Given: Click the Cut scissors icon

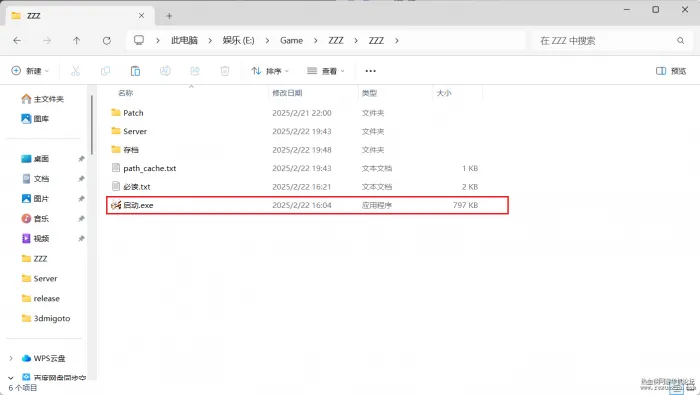Looking at the screenshot, I should [75, 71].
